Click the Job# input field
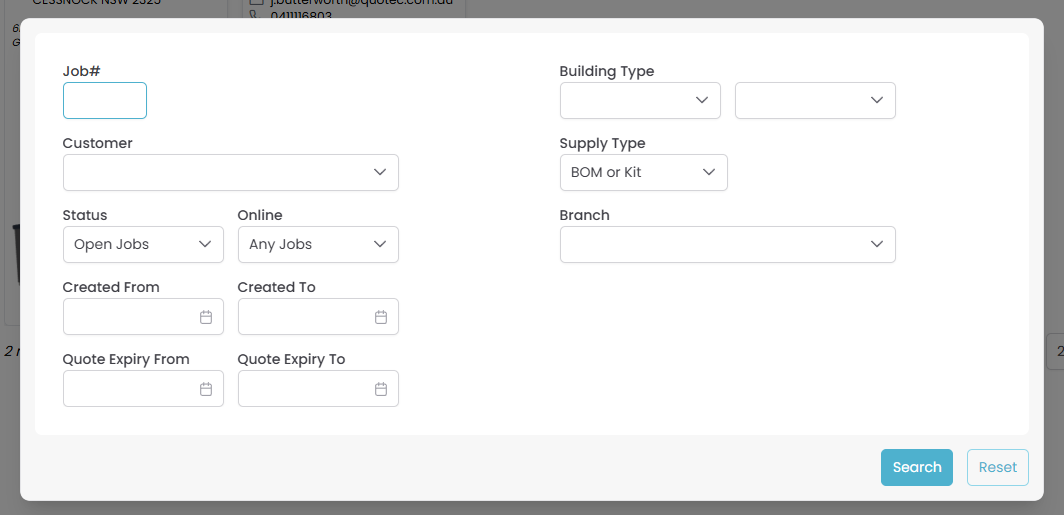1064x515 pixels. (105, 101)
